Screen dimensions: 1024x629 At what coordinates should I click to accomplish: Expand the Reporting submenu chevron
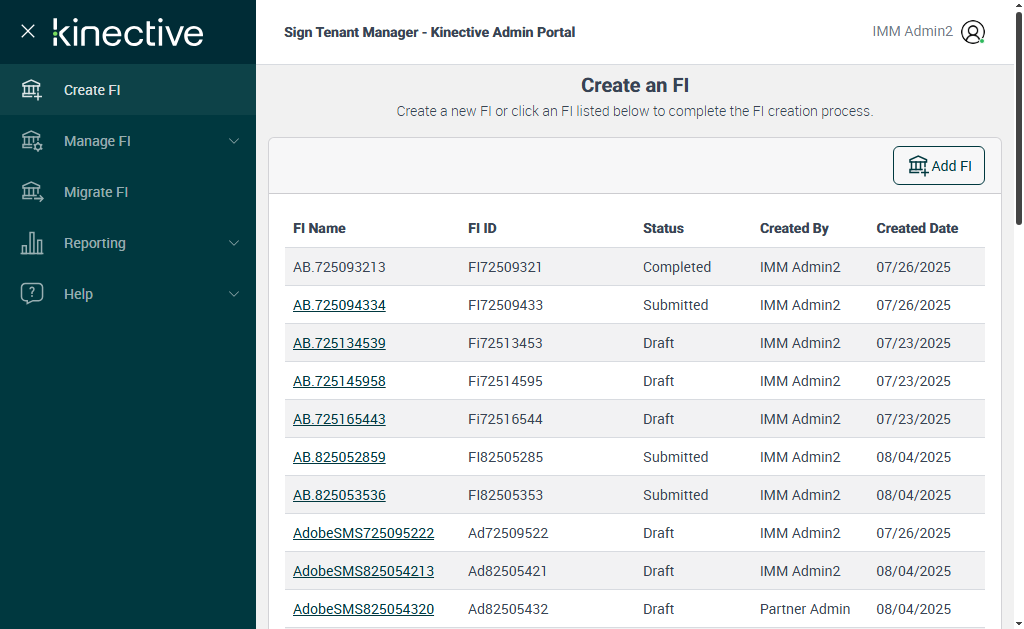(234, 243)
